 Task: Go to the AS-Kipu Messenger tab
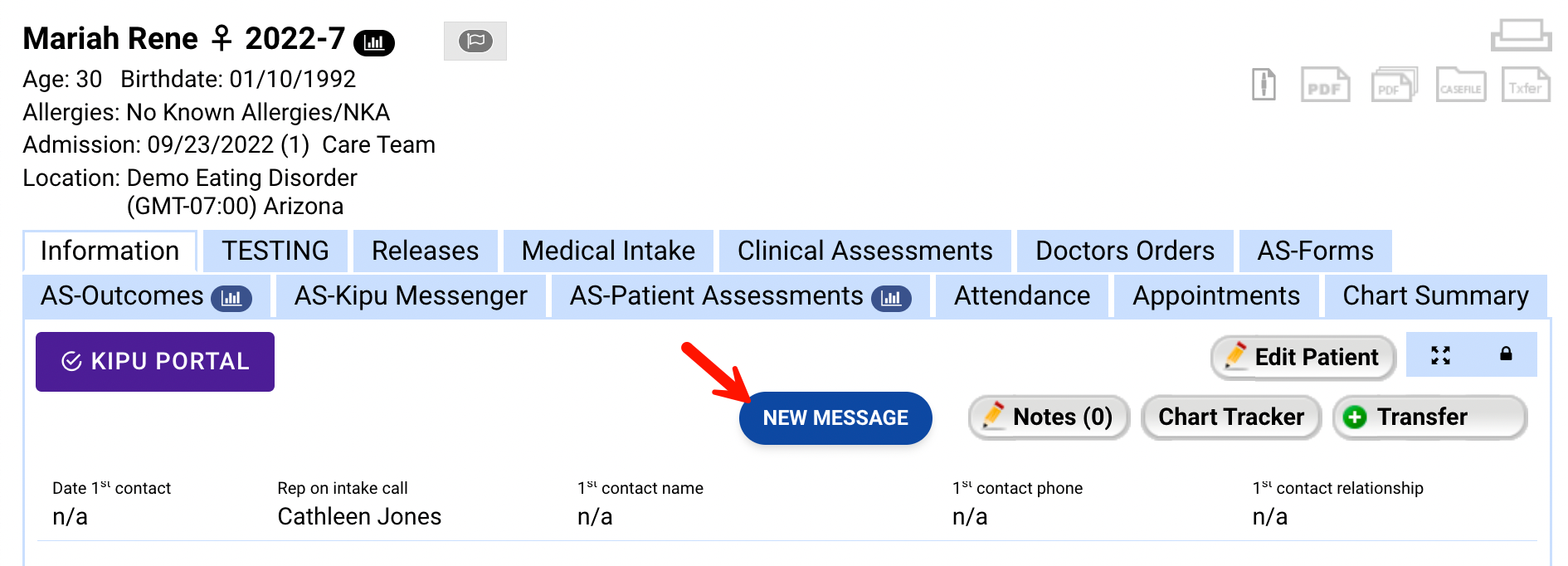(x=411, y=295)
